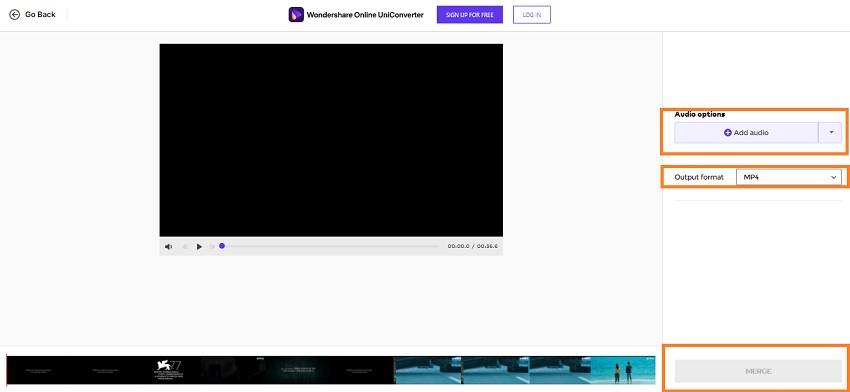Click the black video preview area
Viewport: 850px width, 392px height.
(x=331, y=140)
